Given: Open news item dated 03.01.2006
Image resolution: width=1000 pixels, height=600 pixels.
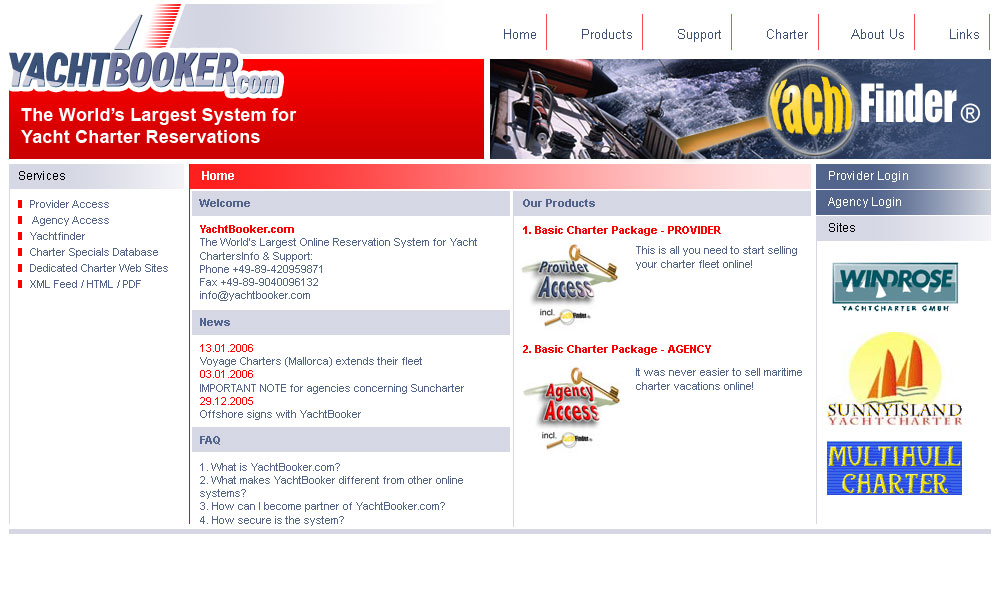Looking at the screenshot, I should [226, 374].
